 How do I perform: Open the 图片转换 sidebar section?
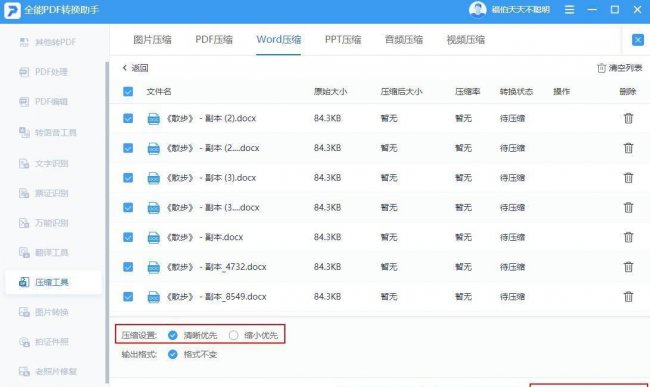[x=44, y=312]
